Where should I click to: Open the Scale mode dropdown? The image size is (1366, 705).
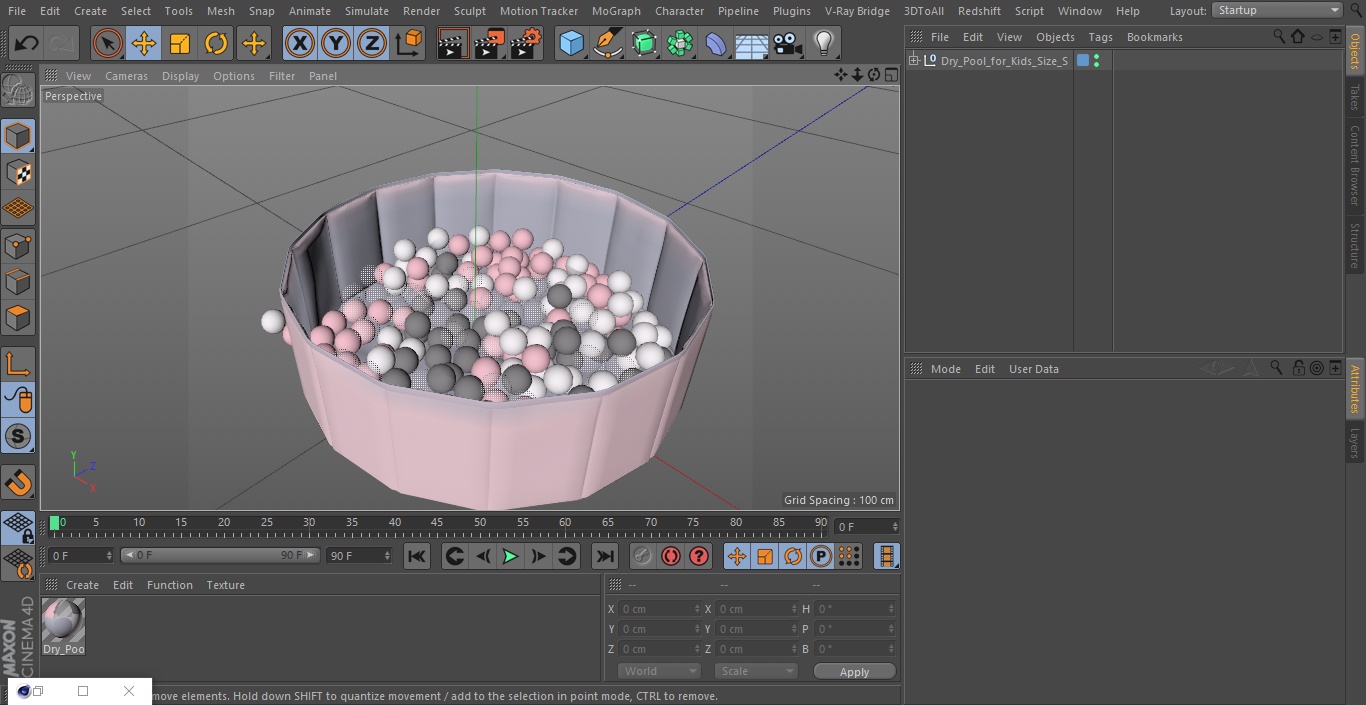756,671
